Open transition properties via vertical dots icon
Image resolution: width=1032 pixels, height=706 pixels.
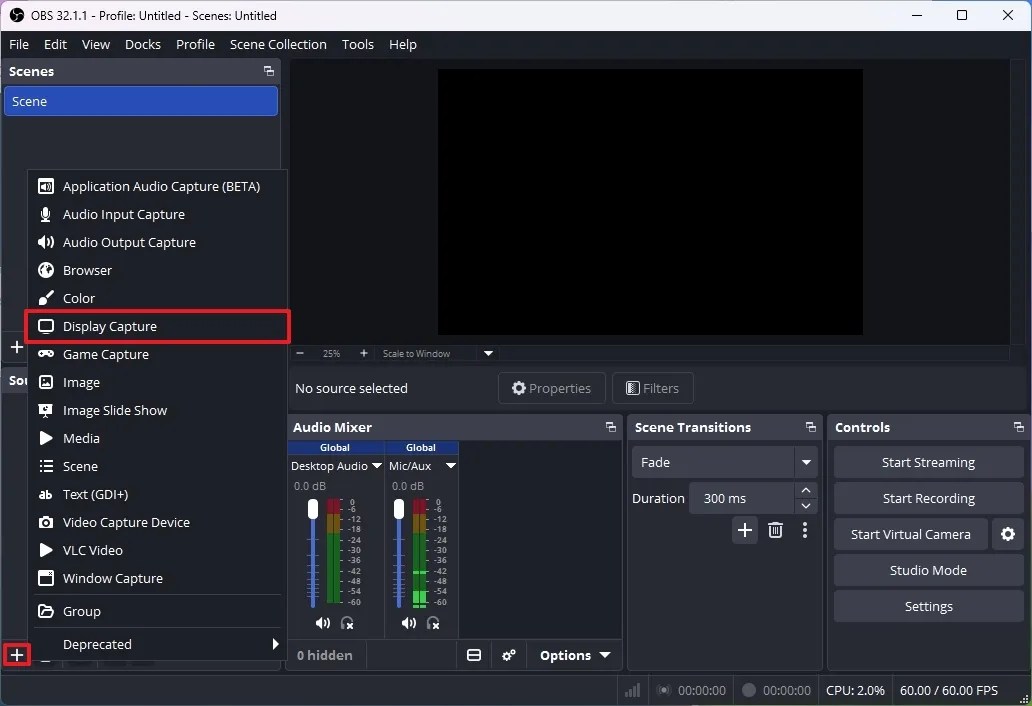coord(805,530)
